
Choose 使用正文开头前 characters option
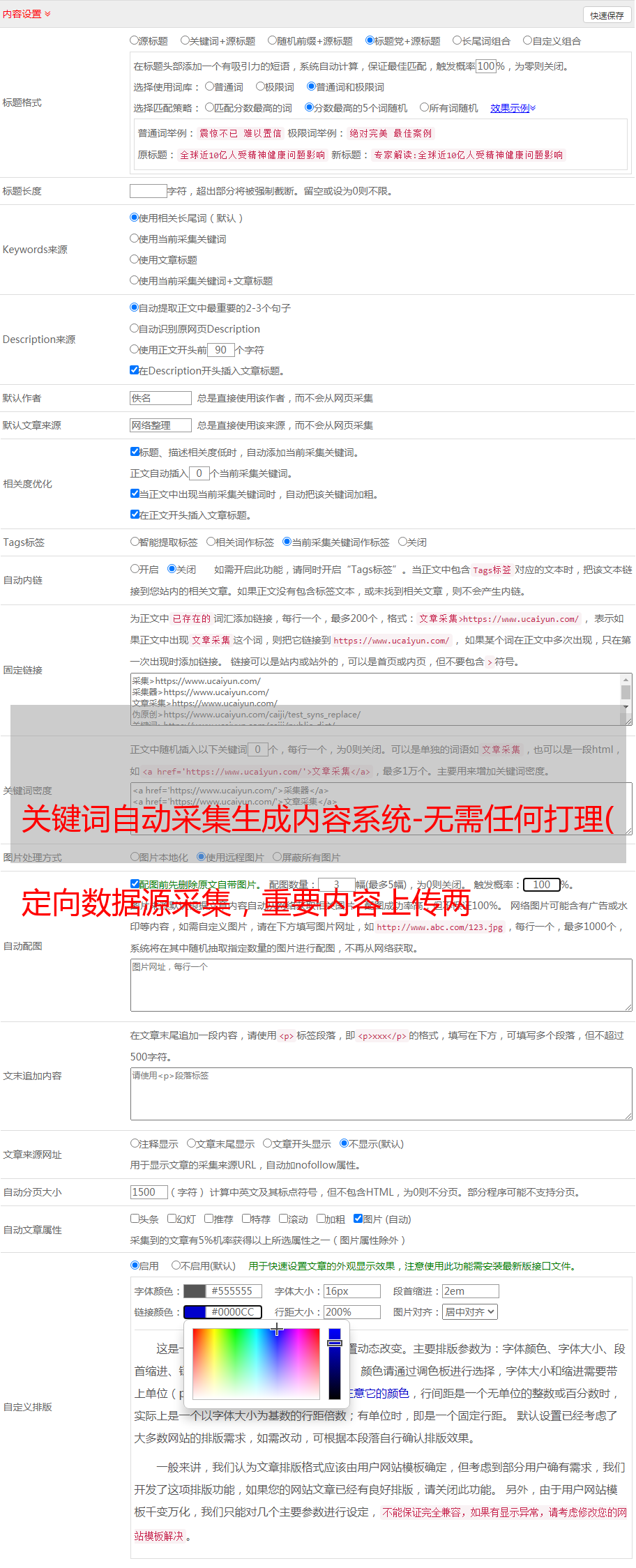[135, 349]
